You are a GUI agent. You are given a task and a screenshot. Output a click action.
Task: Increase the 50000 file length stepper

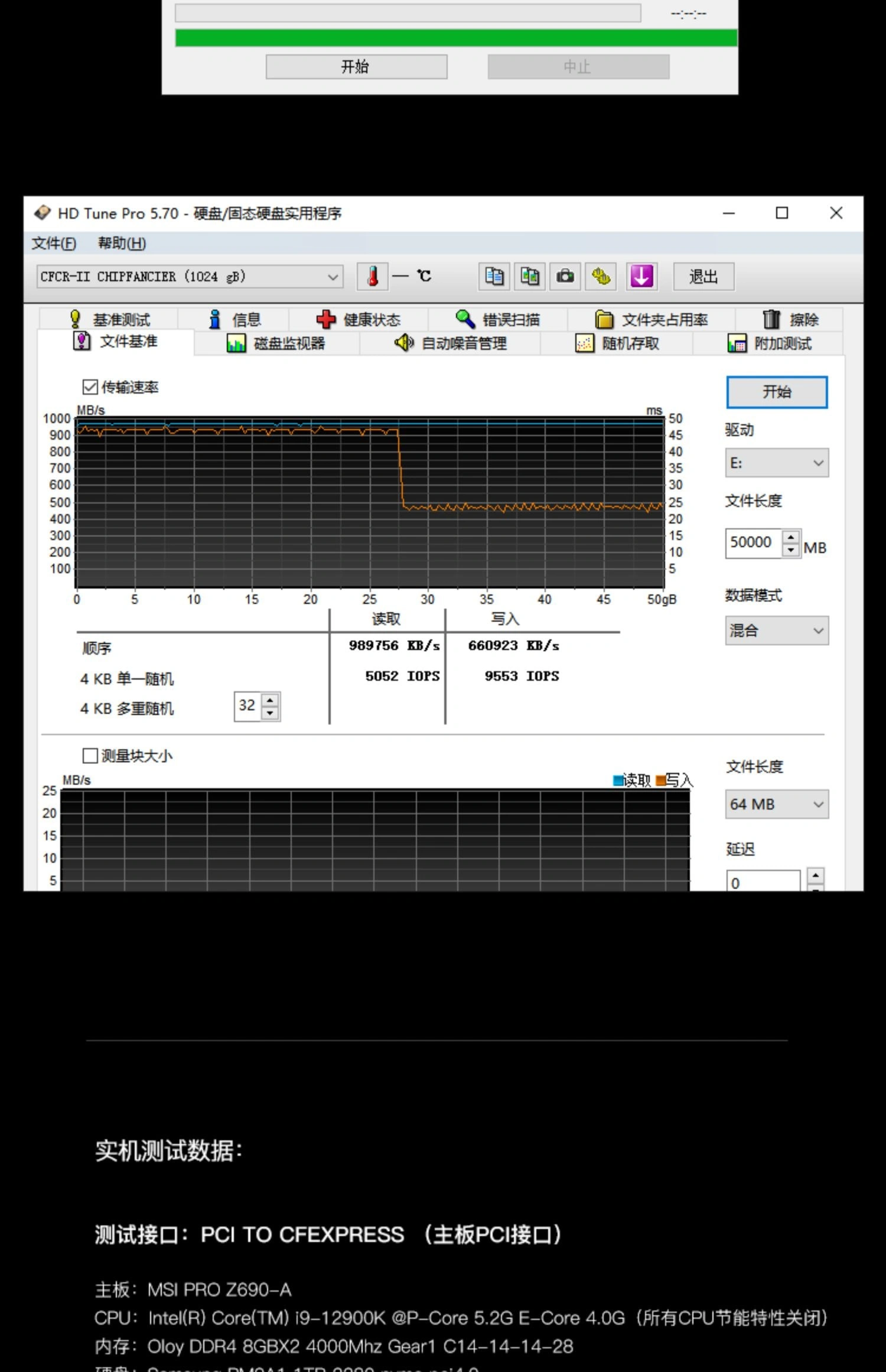click(x=791, y=537)
